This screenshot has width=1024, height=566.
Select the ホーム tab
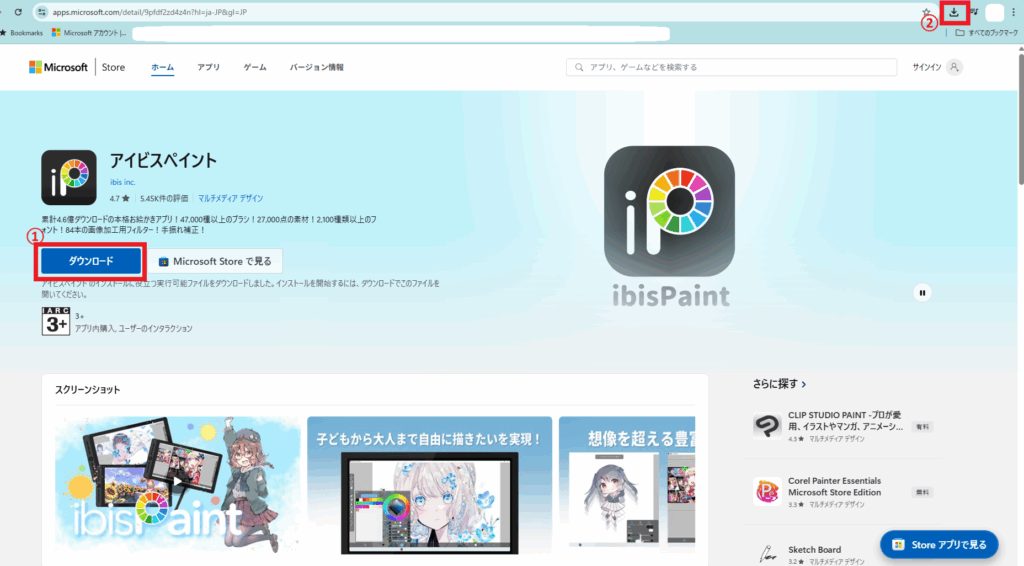(x=163, y=67)
